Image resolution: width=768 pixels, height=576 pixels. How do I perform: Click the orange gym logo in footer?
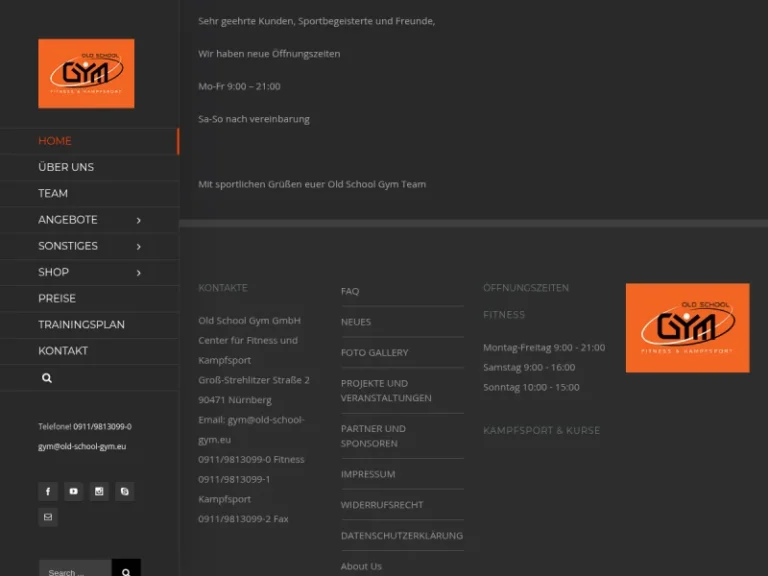point(687,328)
